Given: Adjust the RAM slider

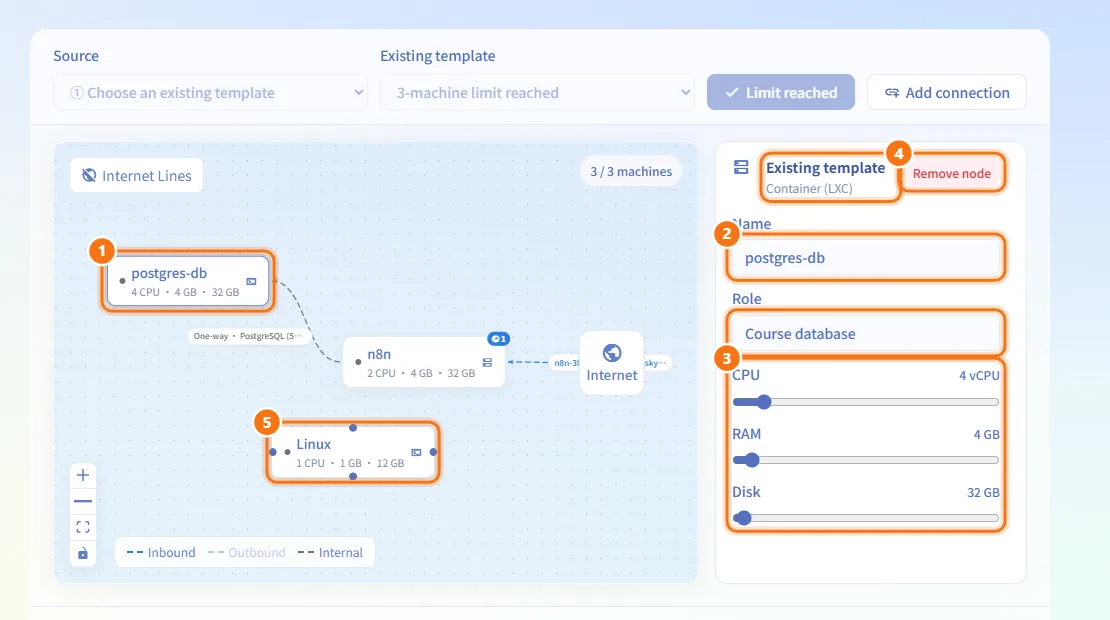Looking at the screenshot, I should pos(865,460).
